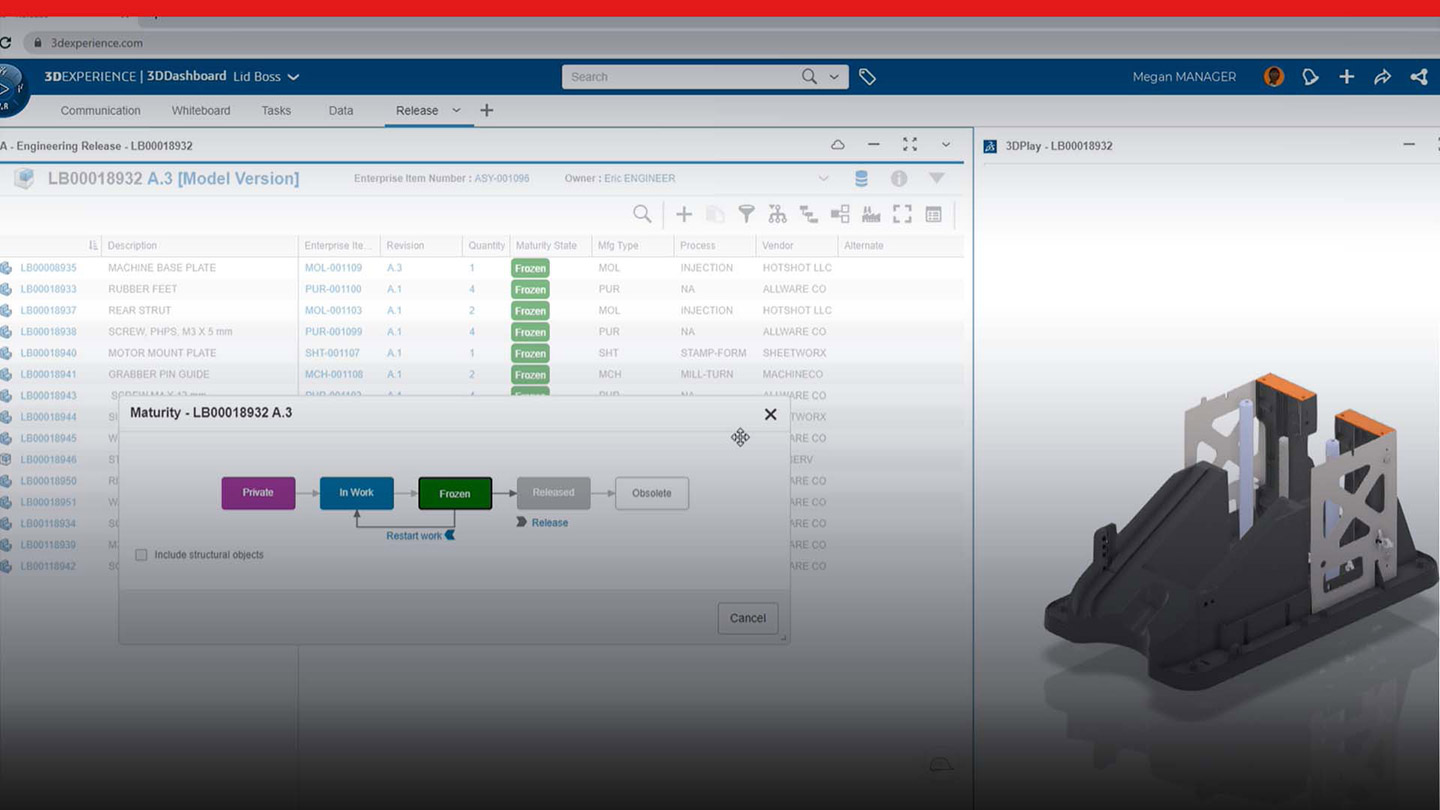
Task: Click the tag icon beside search bar
Action: point(867,77)
